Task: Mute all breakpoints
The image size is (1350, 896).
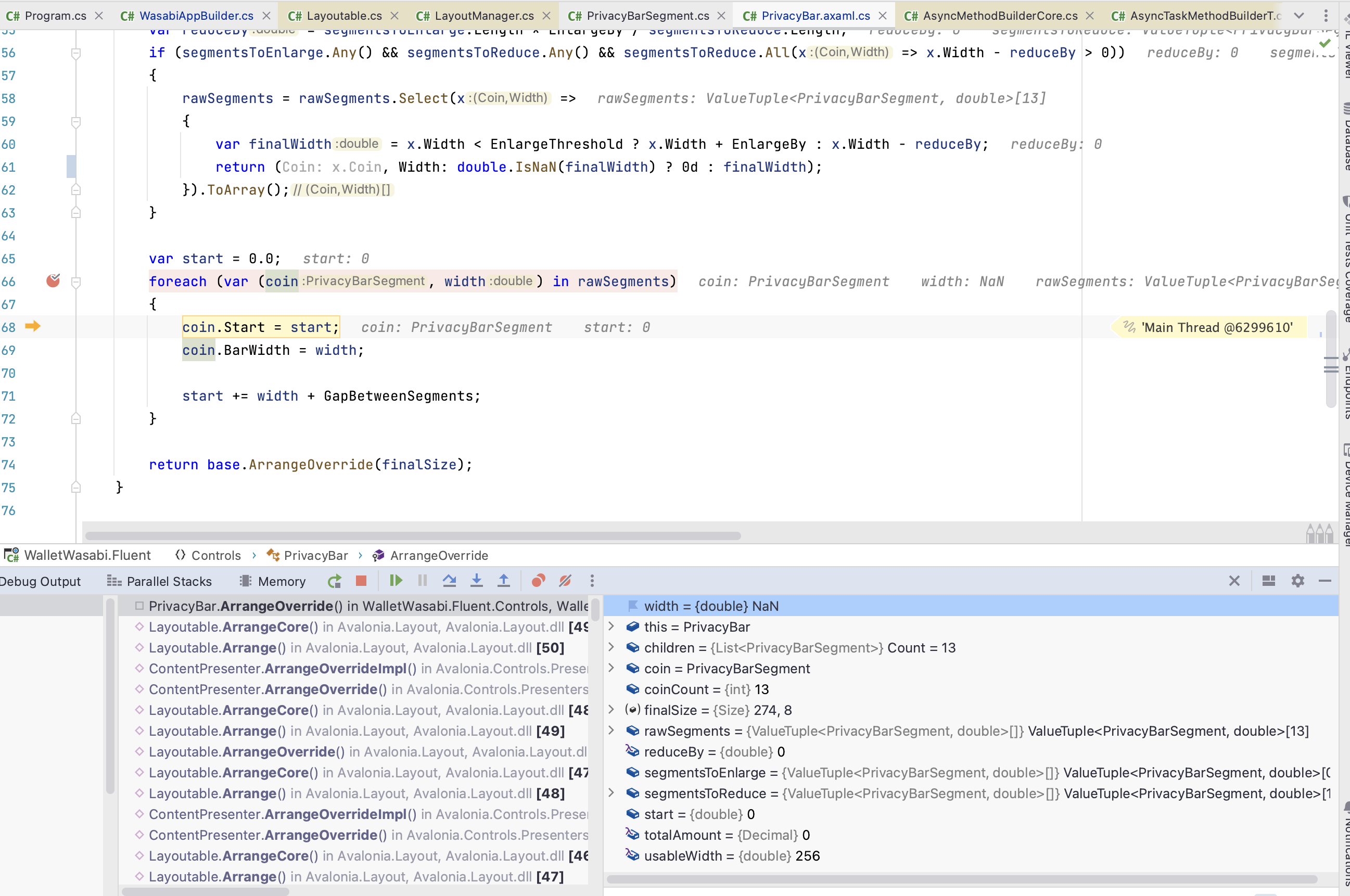Action: click(565, 581)
